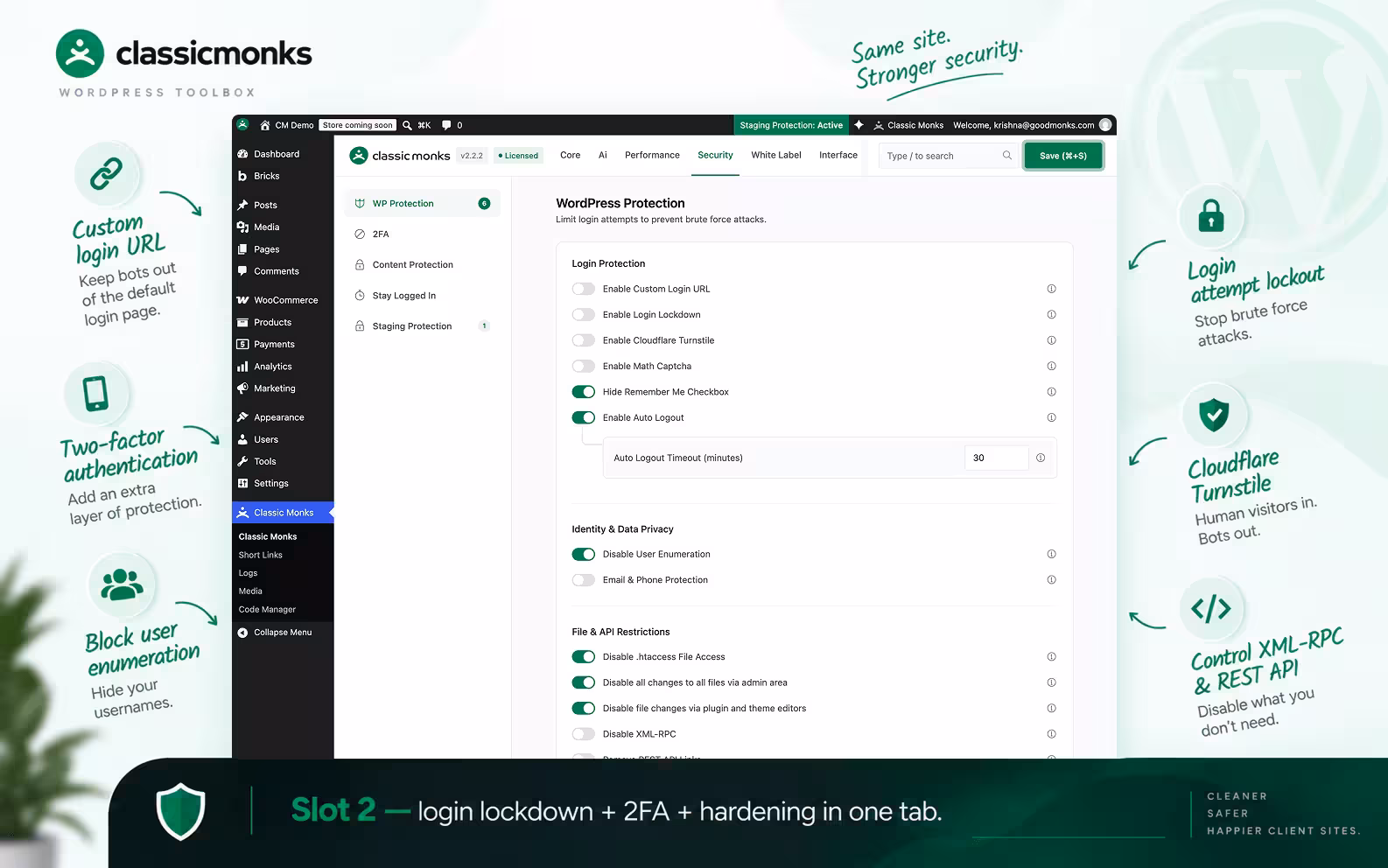Open the Logs submenu link
The image size is (1388, 868).
click(248, 573)
